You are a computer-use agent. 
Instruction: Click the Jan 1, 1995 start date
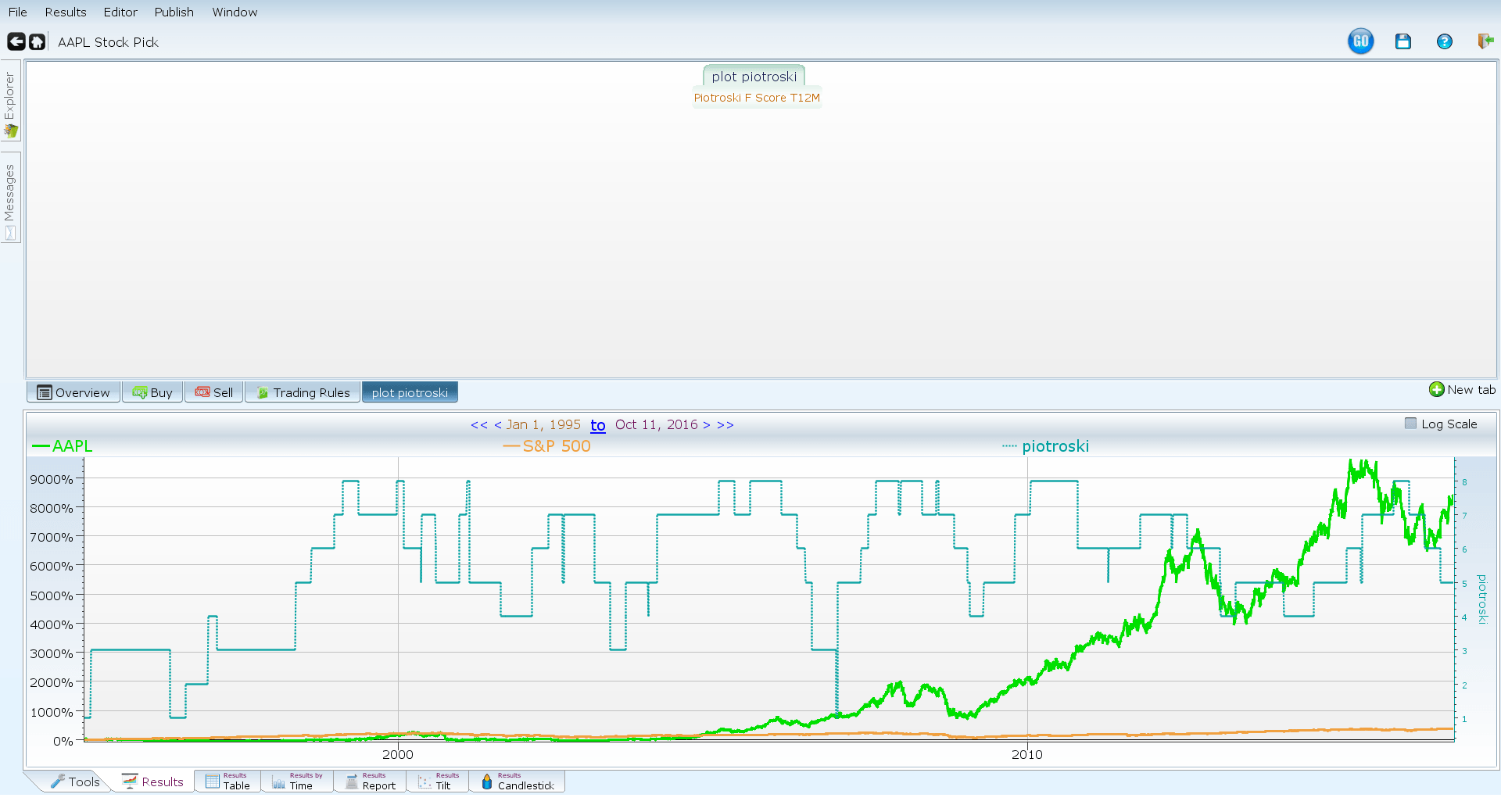543,424
